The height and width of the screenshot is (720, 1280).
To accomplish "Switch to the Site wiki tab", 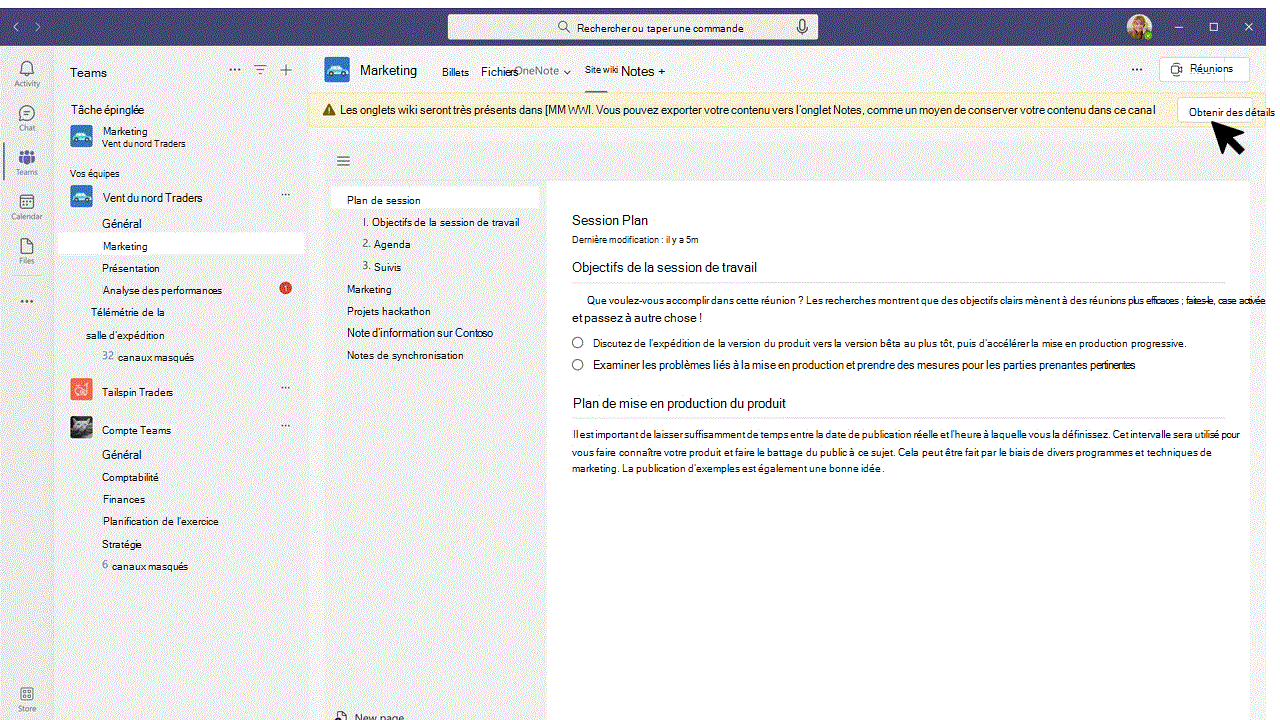I will pos(601,70).
